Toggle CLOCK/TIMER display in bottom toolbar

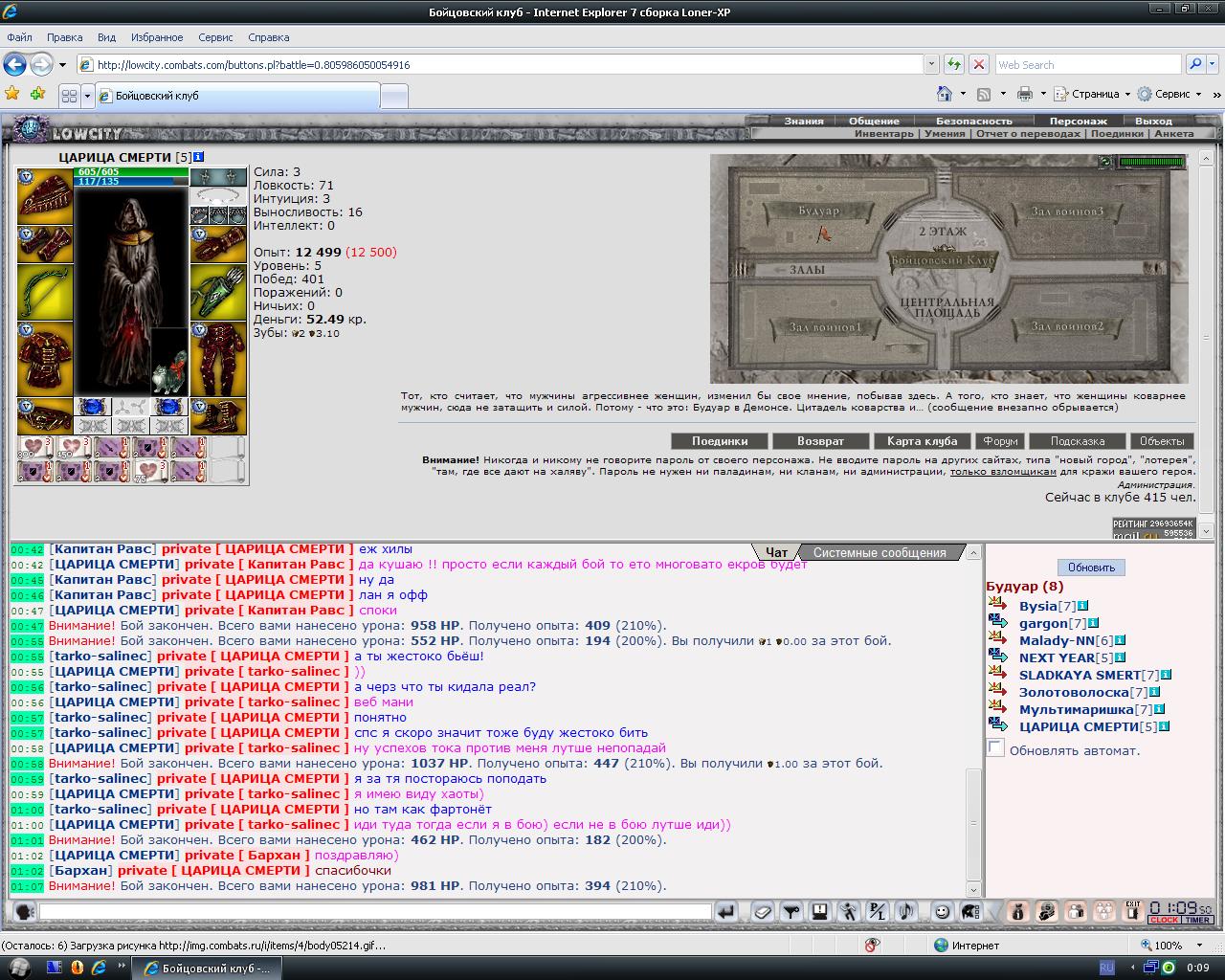point(1181,921)
